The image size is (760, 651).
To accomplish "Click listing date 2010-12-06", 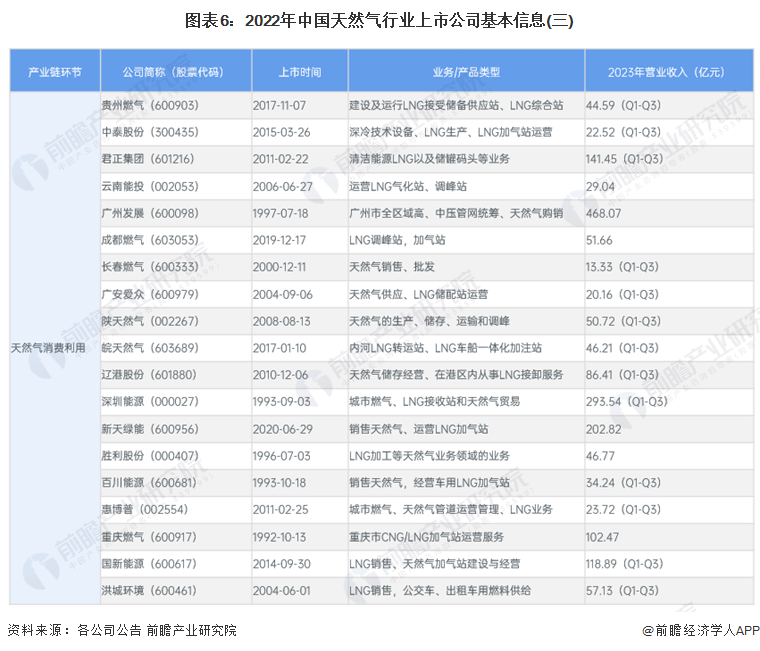I will pyautogui.click(x=280, y=375).
